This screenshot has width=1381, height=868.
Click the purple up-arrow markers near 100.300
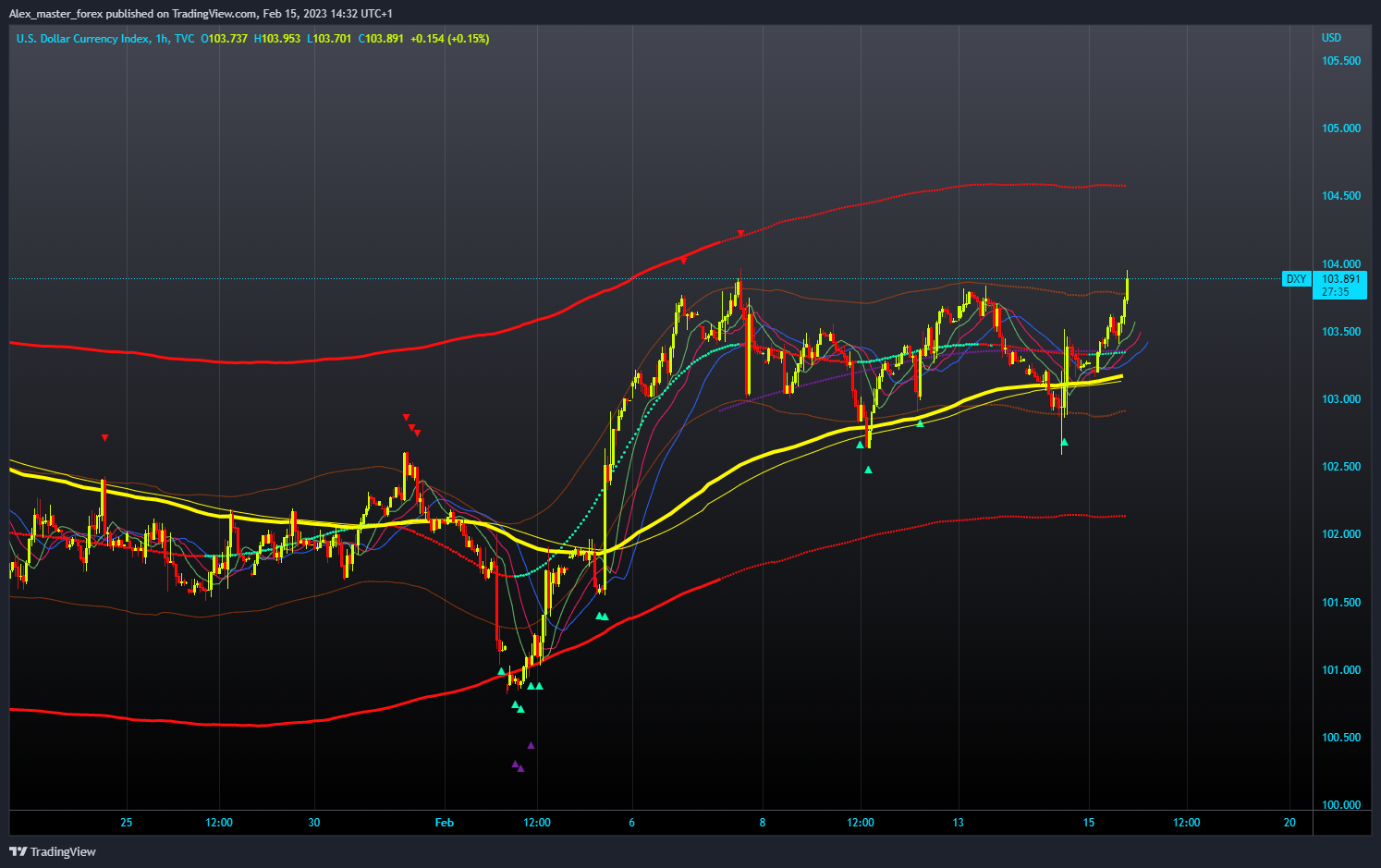pyautogui.click(x=519, y=766)
